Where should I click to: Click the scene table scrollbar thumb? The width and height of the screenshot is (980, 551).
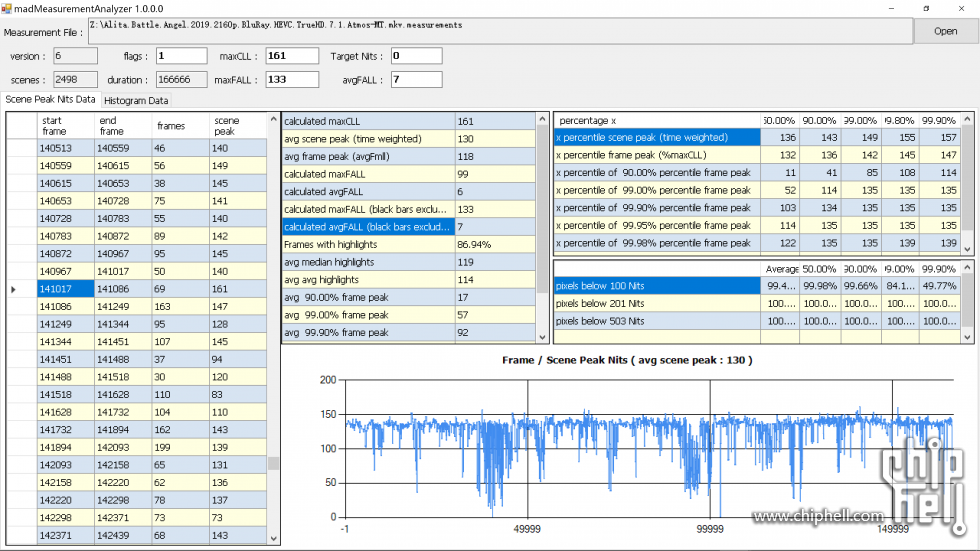coord(273,463)
